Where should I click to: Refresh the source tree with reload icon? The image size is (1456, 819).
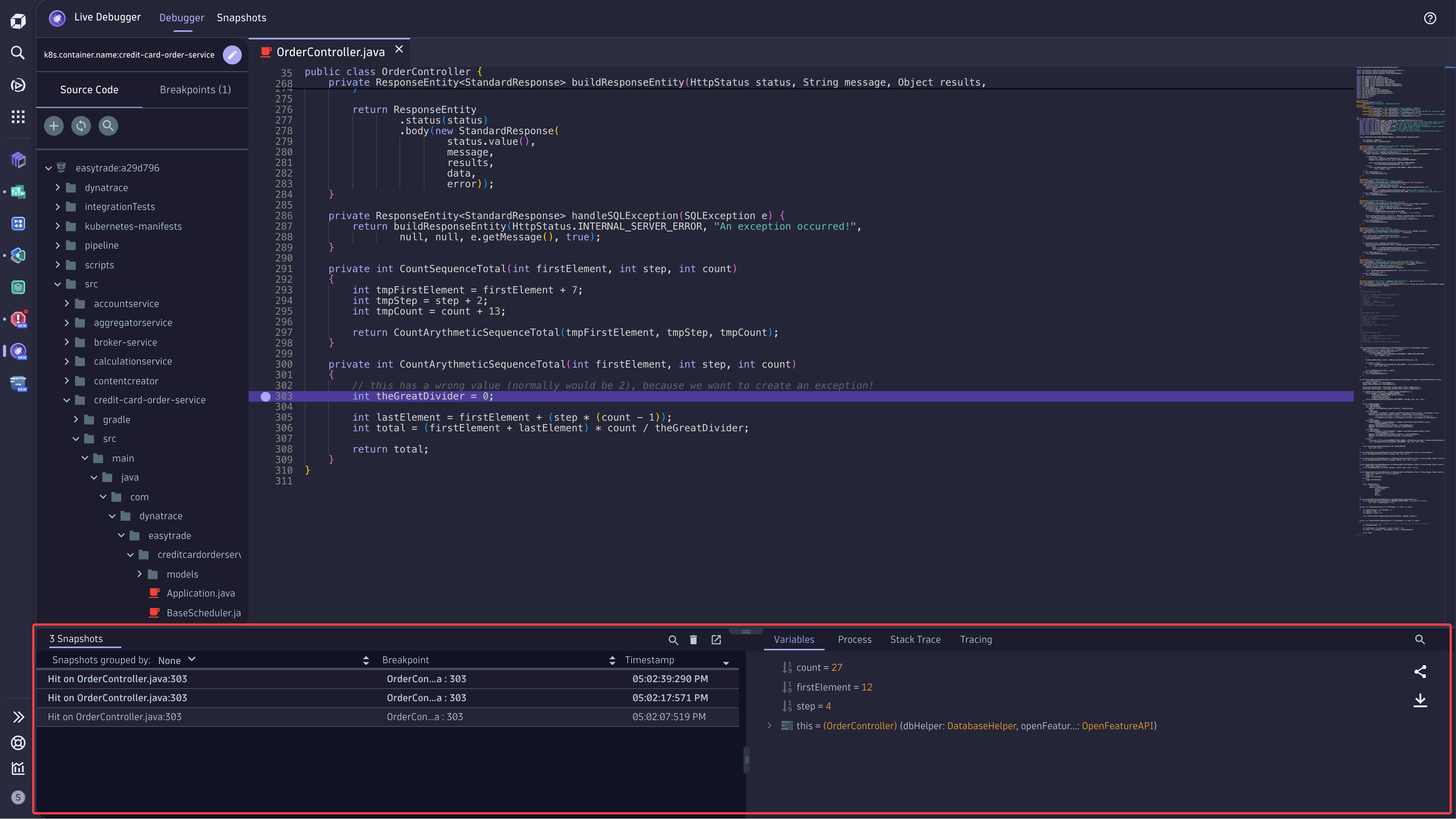pyautogui.click(x=81, y=125)
